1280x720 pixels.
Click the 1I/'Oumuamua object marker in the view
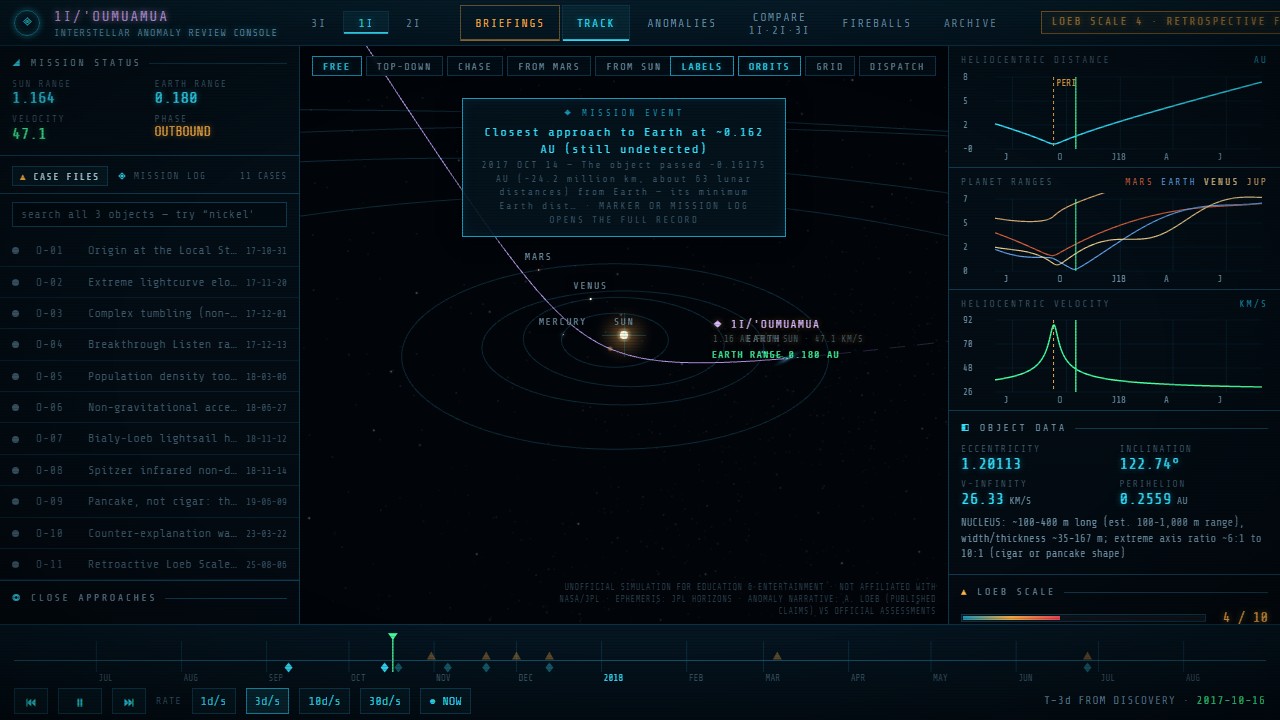pyautogui.click(x=717, y=324)
